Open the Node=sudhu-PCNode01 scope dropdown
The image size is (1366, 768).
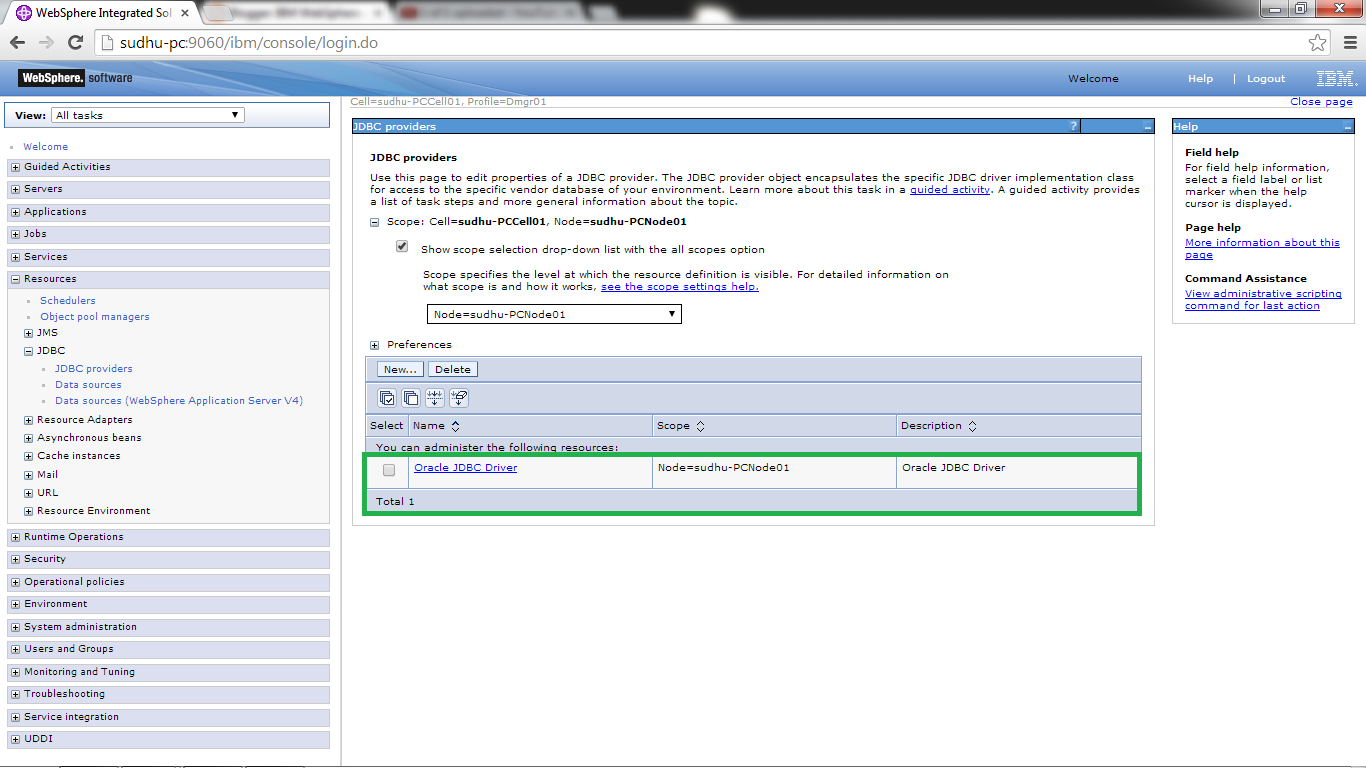pyautogui.click(x=554, y=313)
